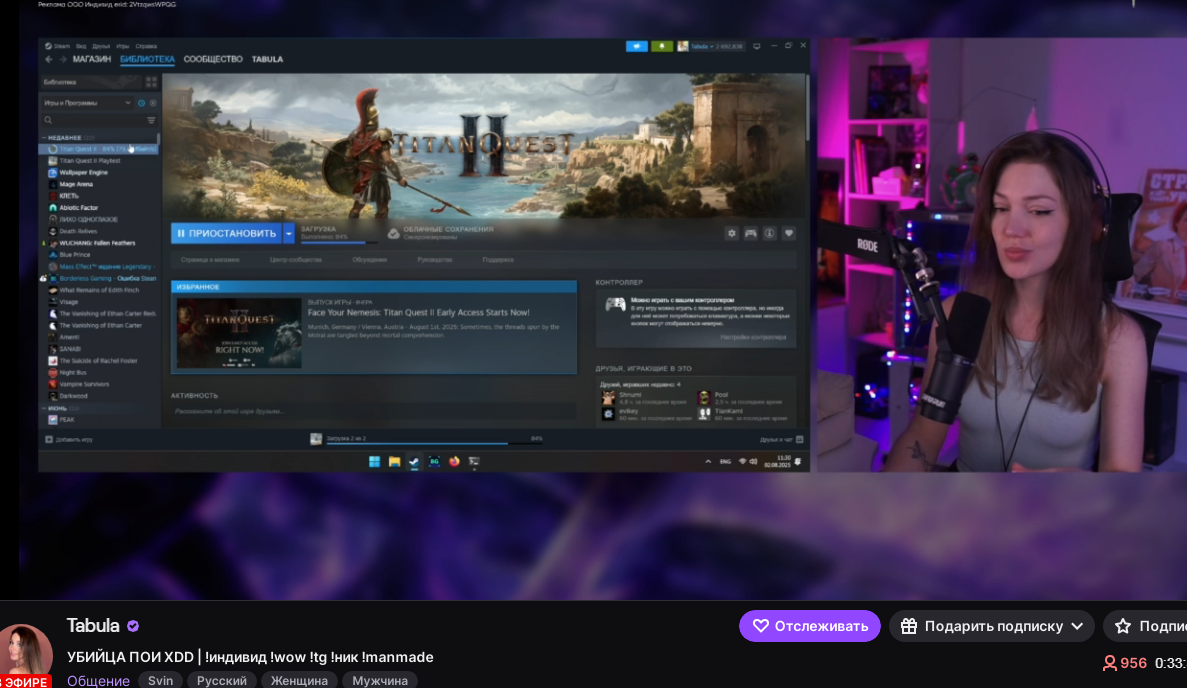Open controller layout icon
This screenshot has width=1187, height=688.
point(750,233)
